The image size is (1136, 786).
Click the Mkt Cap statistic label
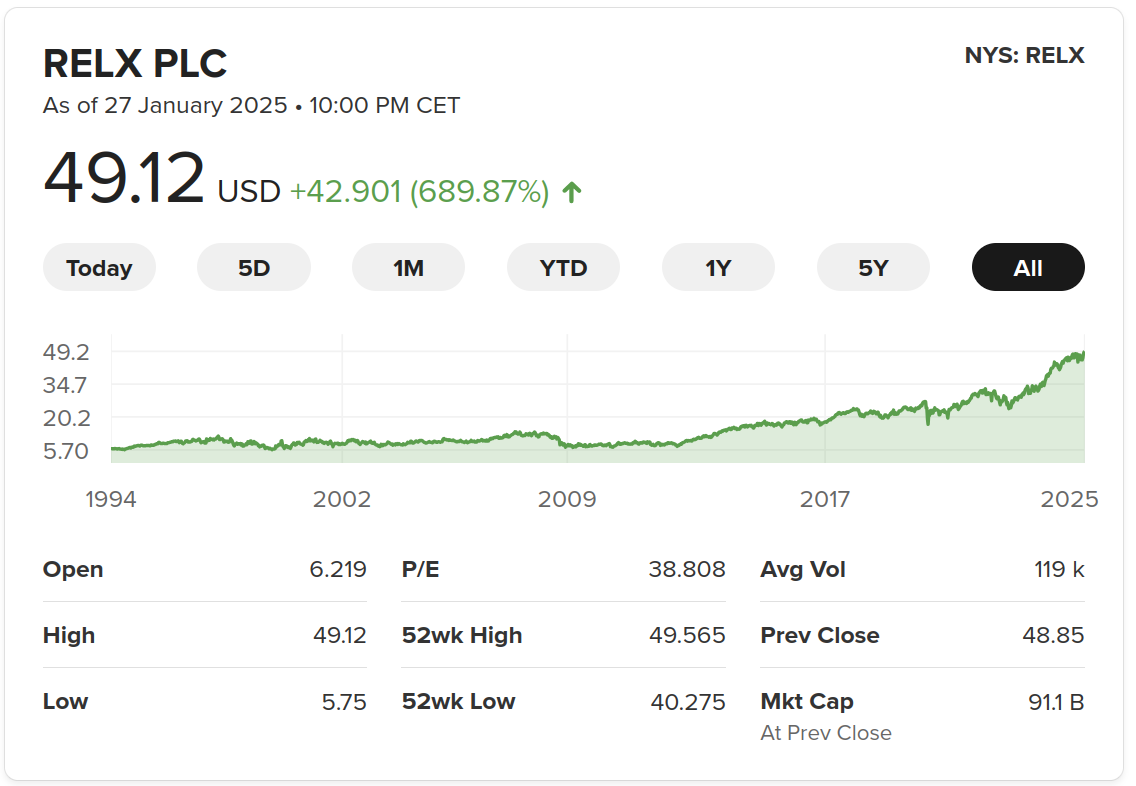point(807,701)
